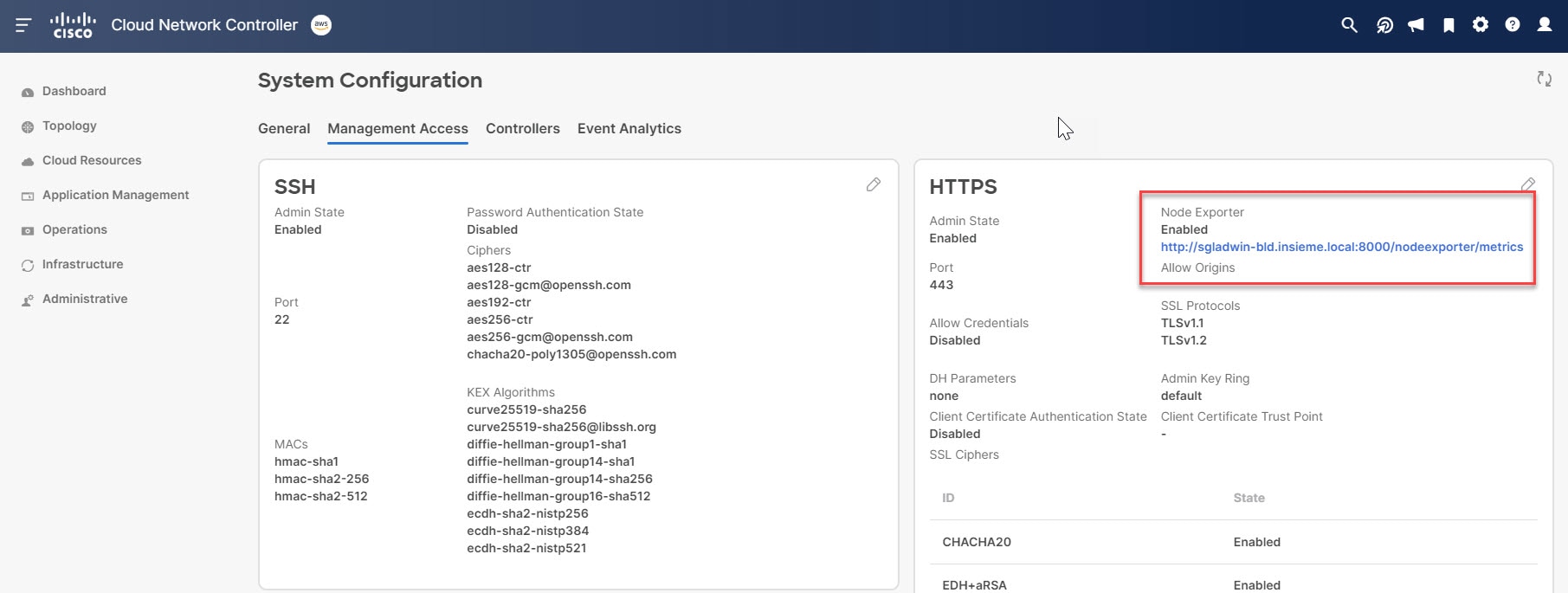Edit HTTPS settings with pencil icon
Viewport: 1568px width, 593px height.
(1528, 184)
